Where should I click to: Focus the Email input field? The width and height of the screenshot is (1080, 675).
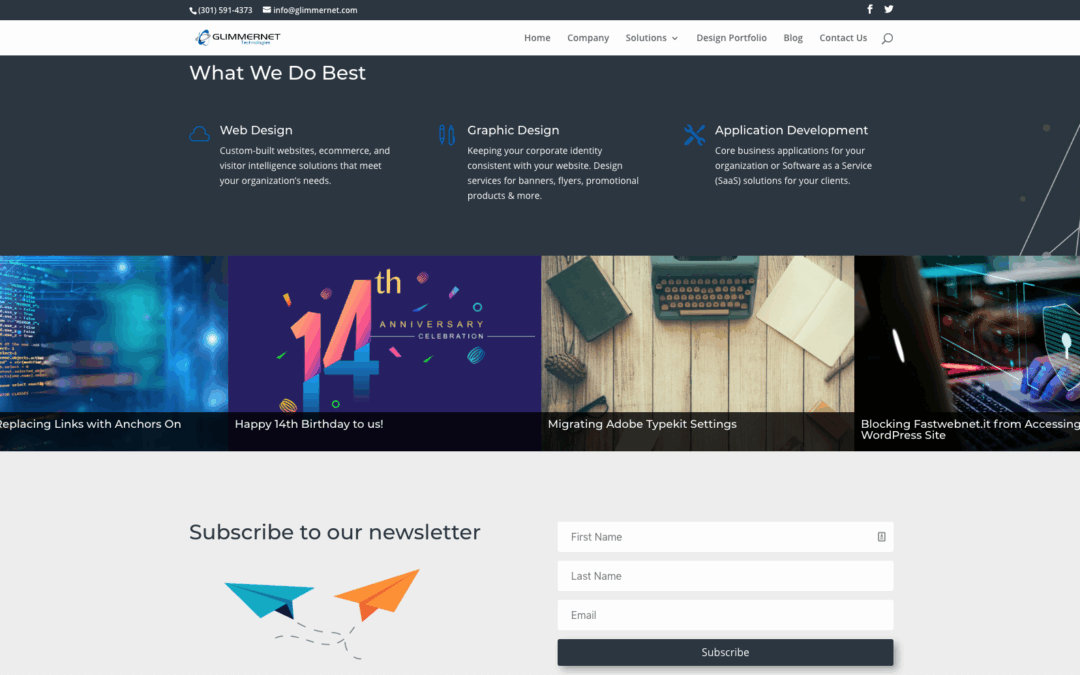point(725,615)
